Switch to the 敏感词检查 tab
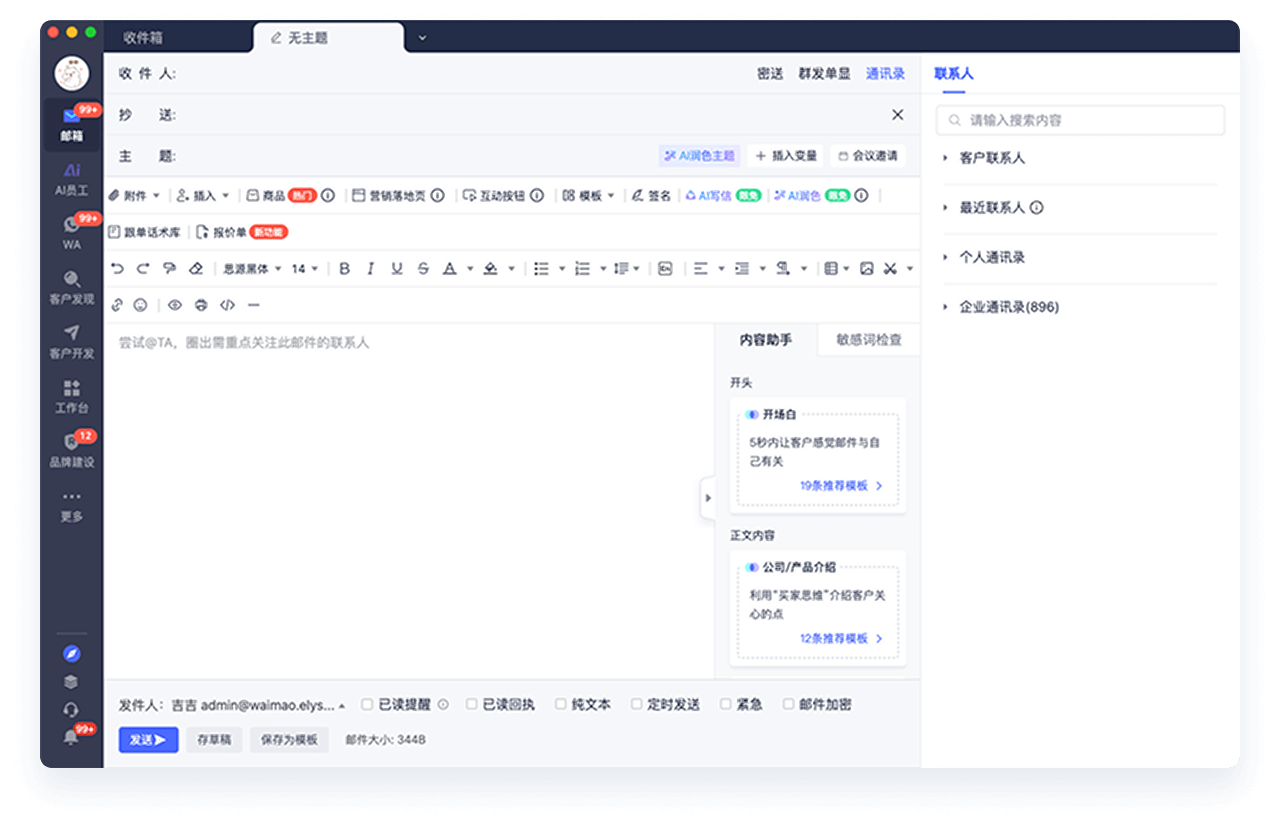Screen dimensions: 1278x826 pos(868,340)
